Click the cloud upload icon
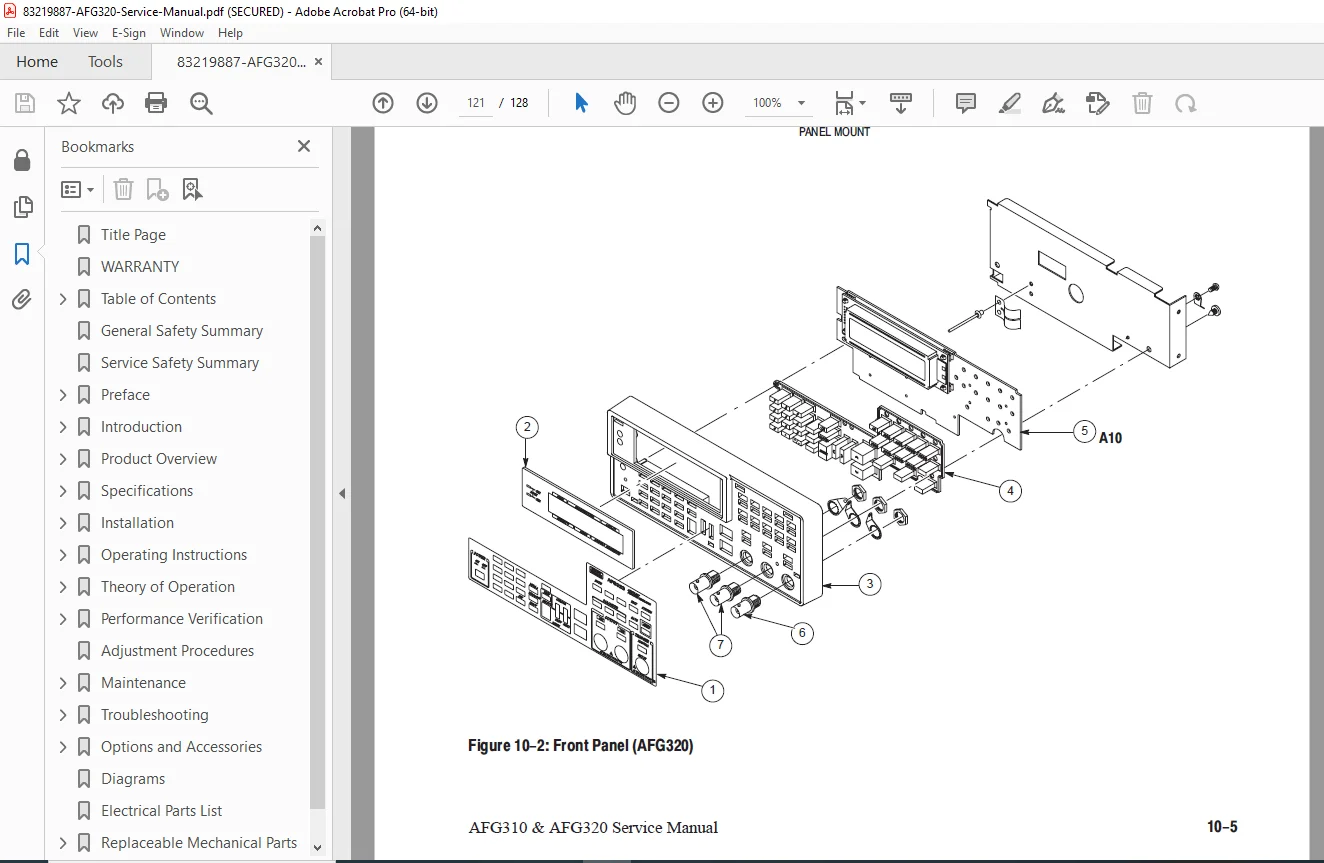Screen dimensions: 1324x863 point(113,103)
